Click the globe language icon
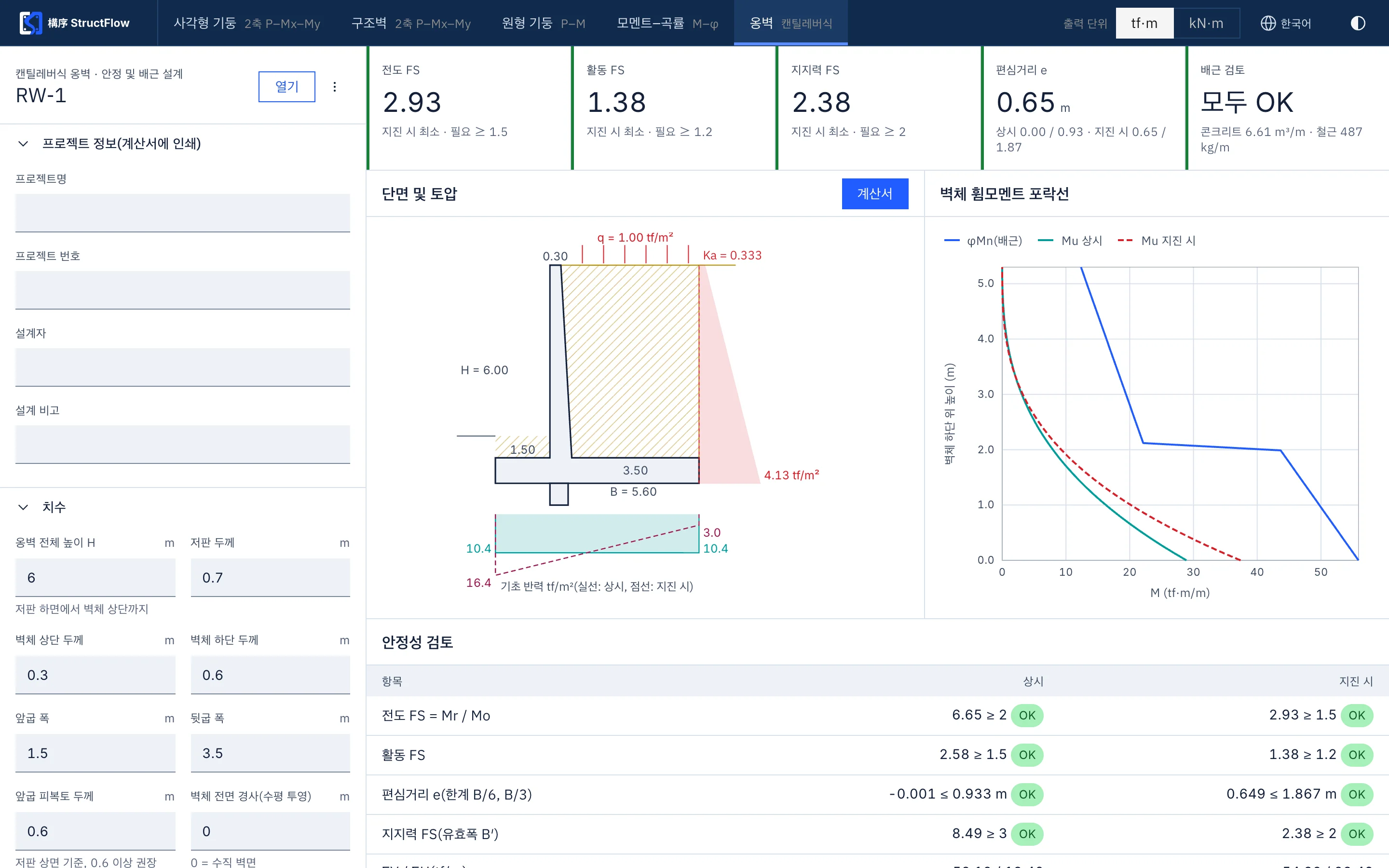The image size is (1389, 868). (1267, 23)
